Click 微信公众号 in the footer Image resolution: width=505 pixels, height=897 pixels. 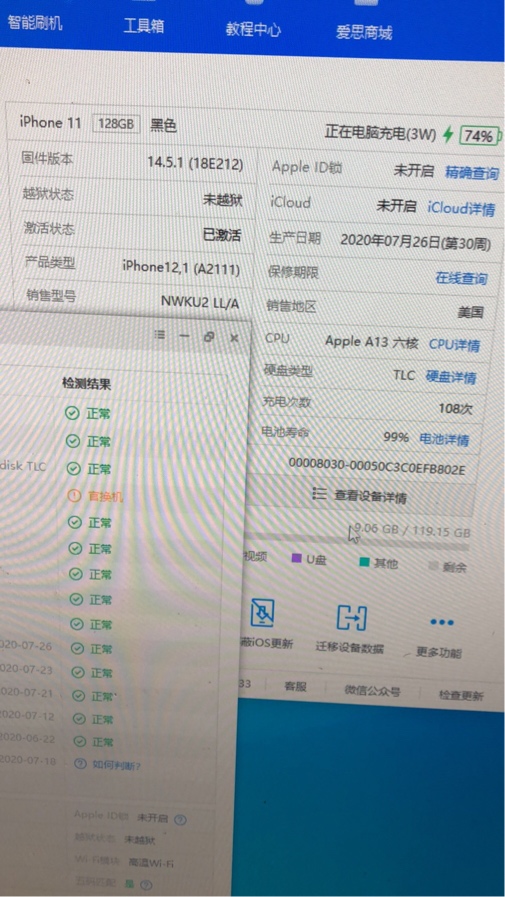coord(372,690)
